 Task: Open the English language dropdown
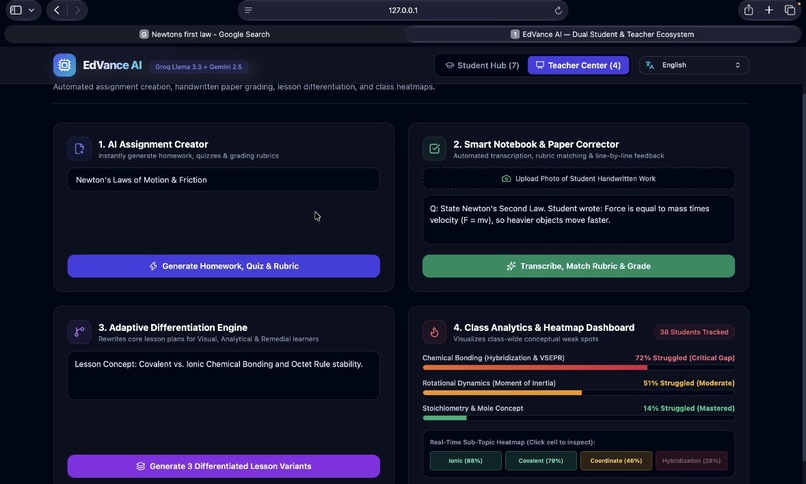coord(694,65)
